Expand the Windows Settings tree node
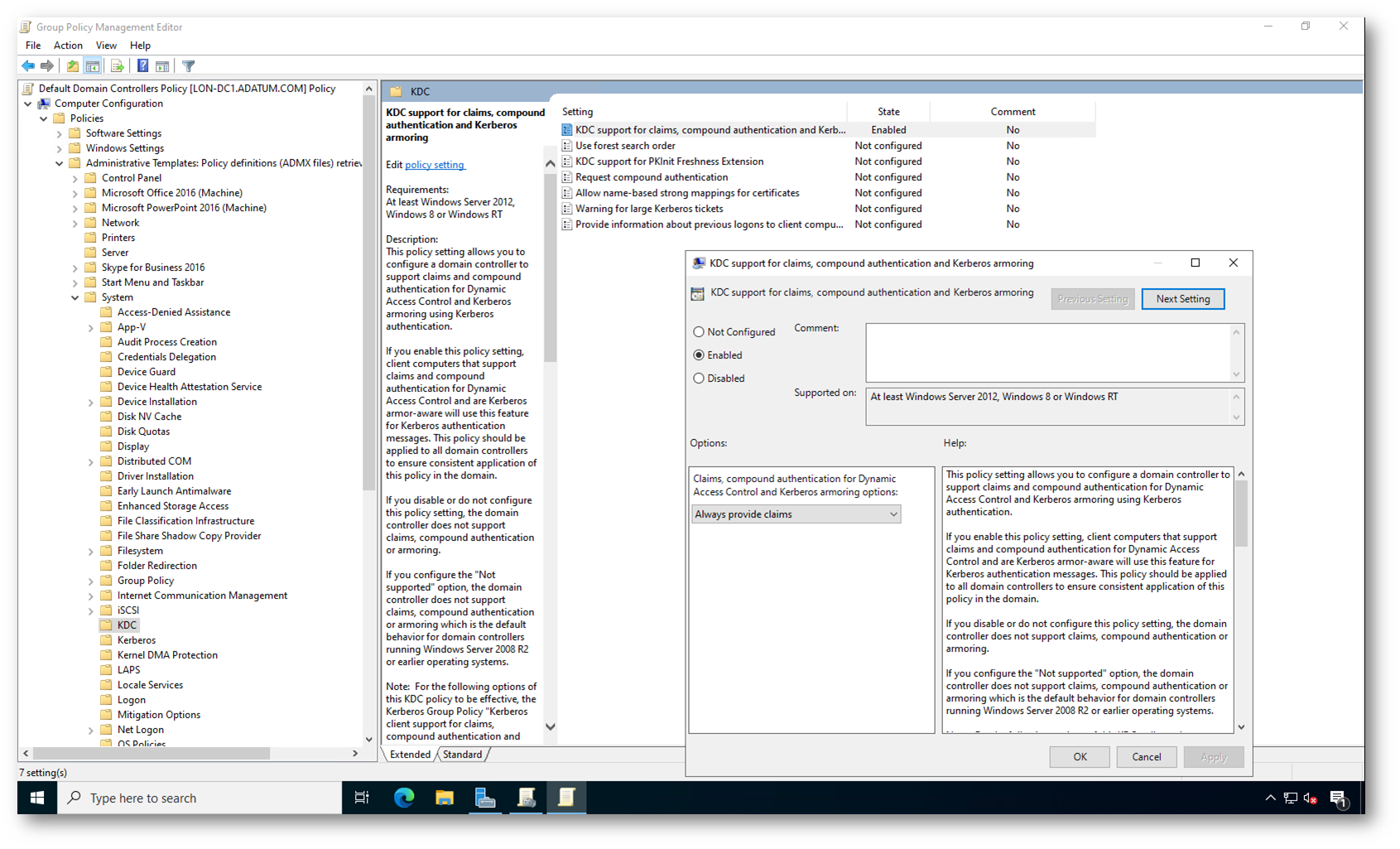The height and width of the screenshot is (849, 1400). [60, 149]
